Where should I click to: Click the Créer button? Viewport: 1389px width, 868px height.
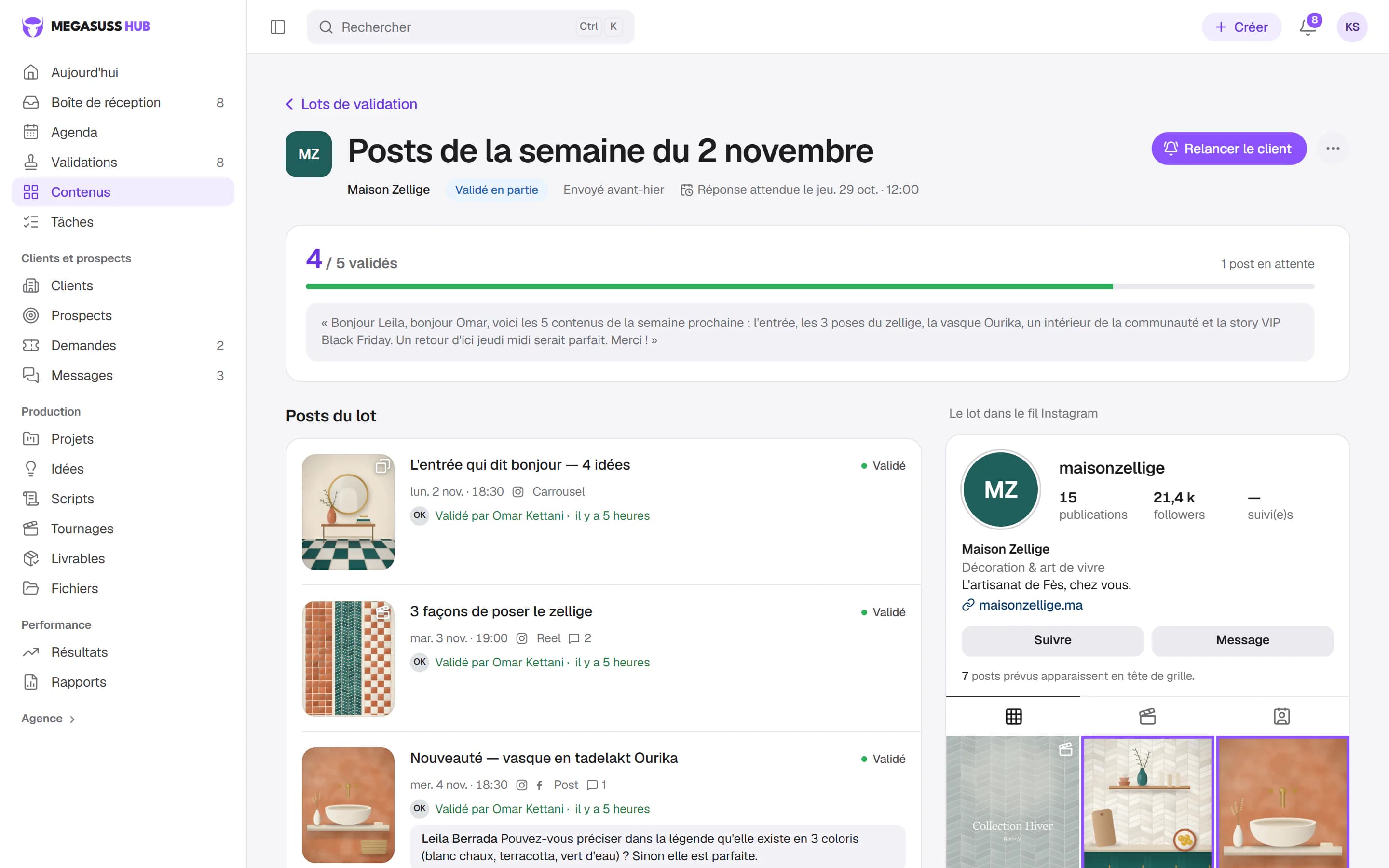tap(1241, 27)
